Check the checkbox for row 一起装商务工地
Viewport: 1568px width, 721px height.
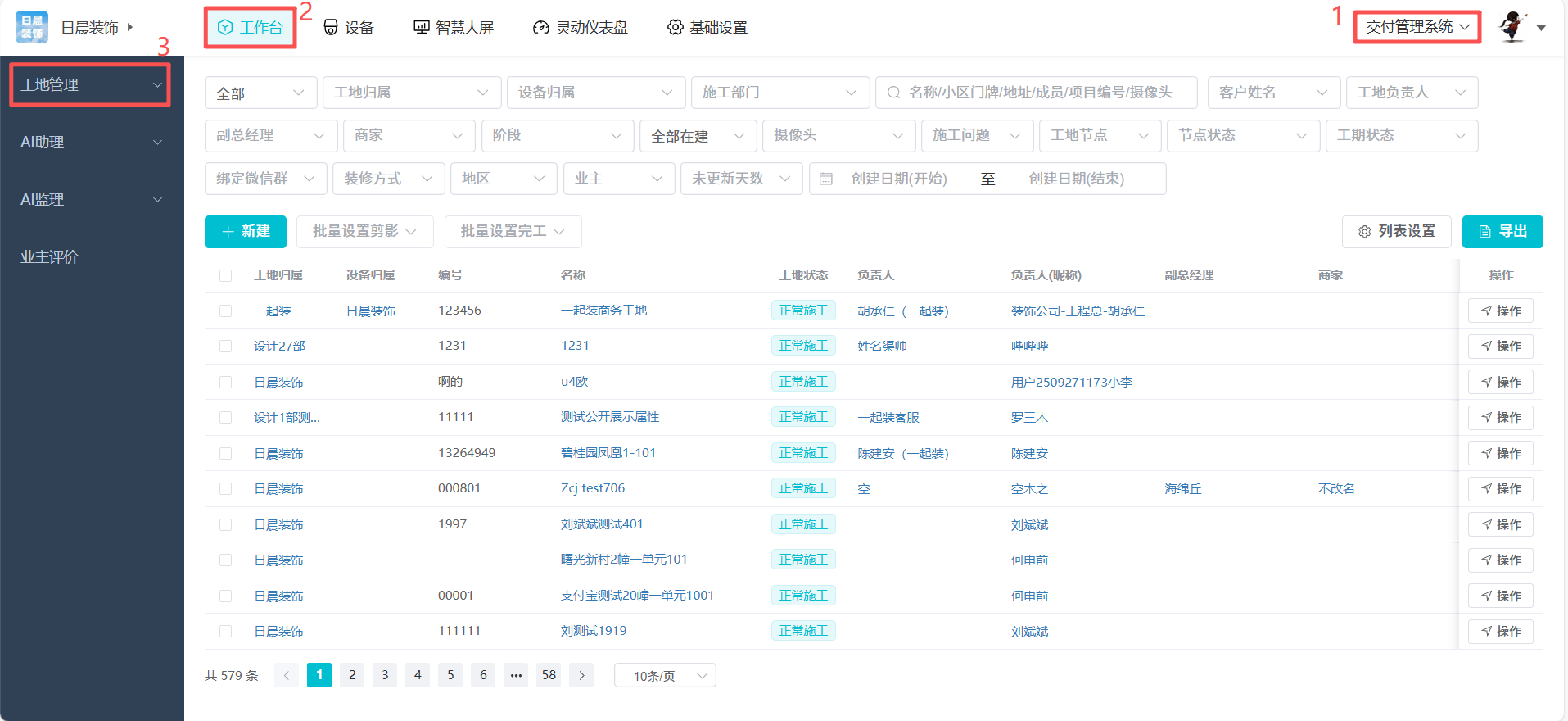pyautogui.click(x=225, y=311)
